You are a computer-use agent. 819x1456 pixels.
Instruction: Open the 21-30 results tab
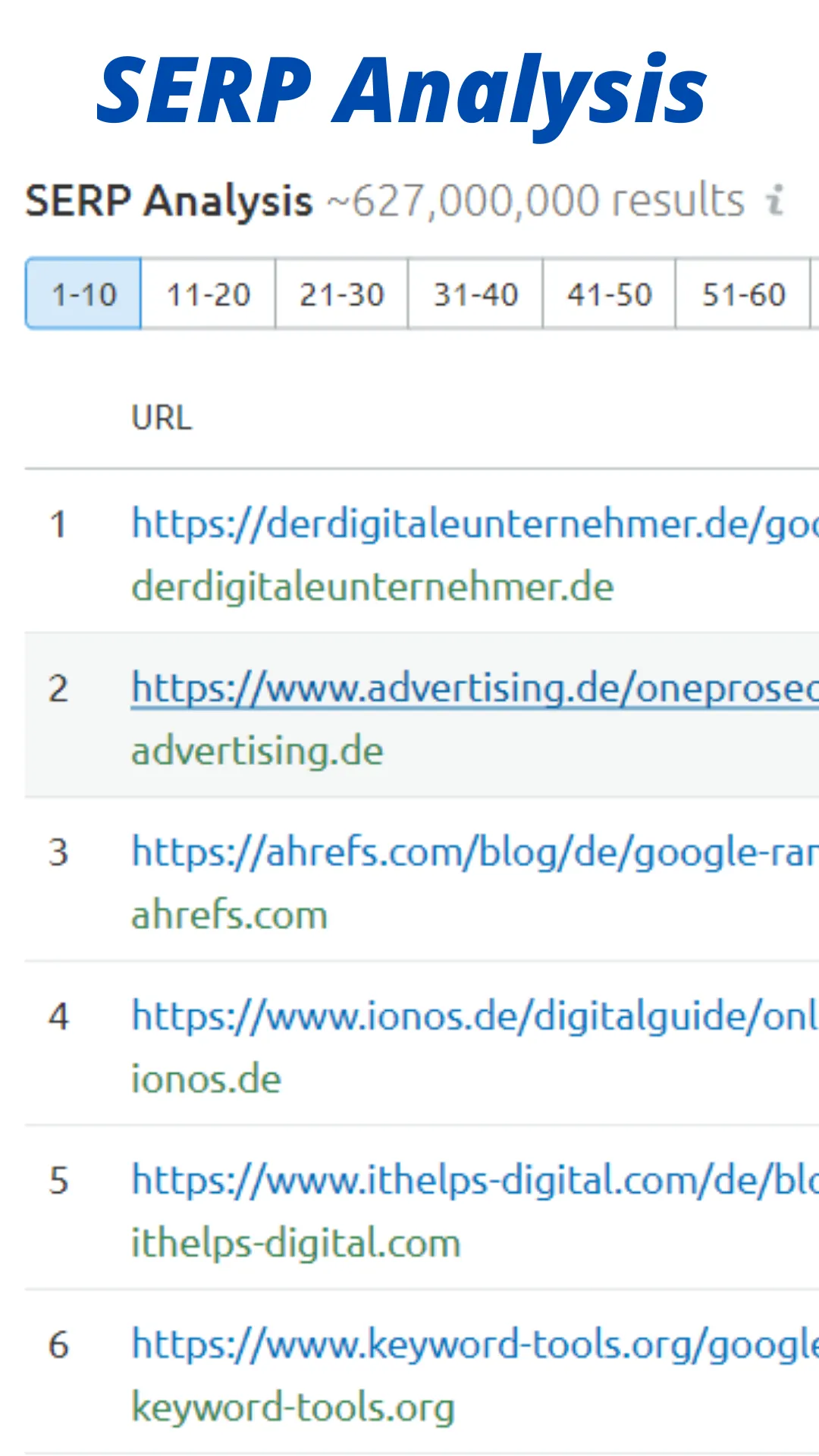click(x=342, y=294)
